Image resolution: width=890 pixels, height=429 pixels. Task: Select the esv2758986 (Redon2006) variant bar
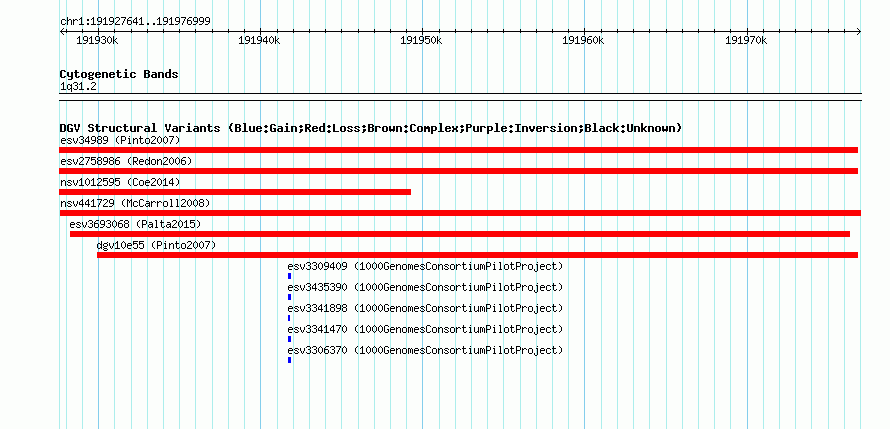coord(459,171)
